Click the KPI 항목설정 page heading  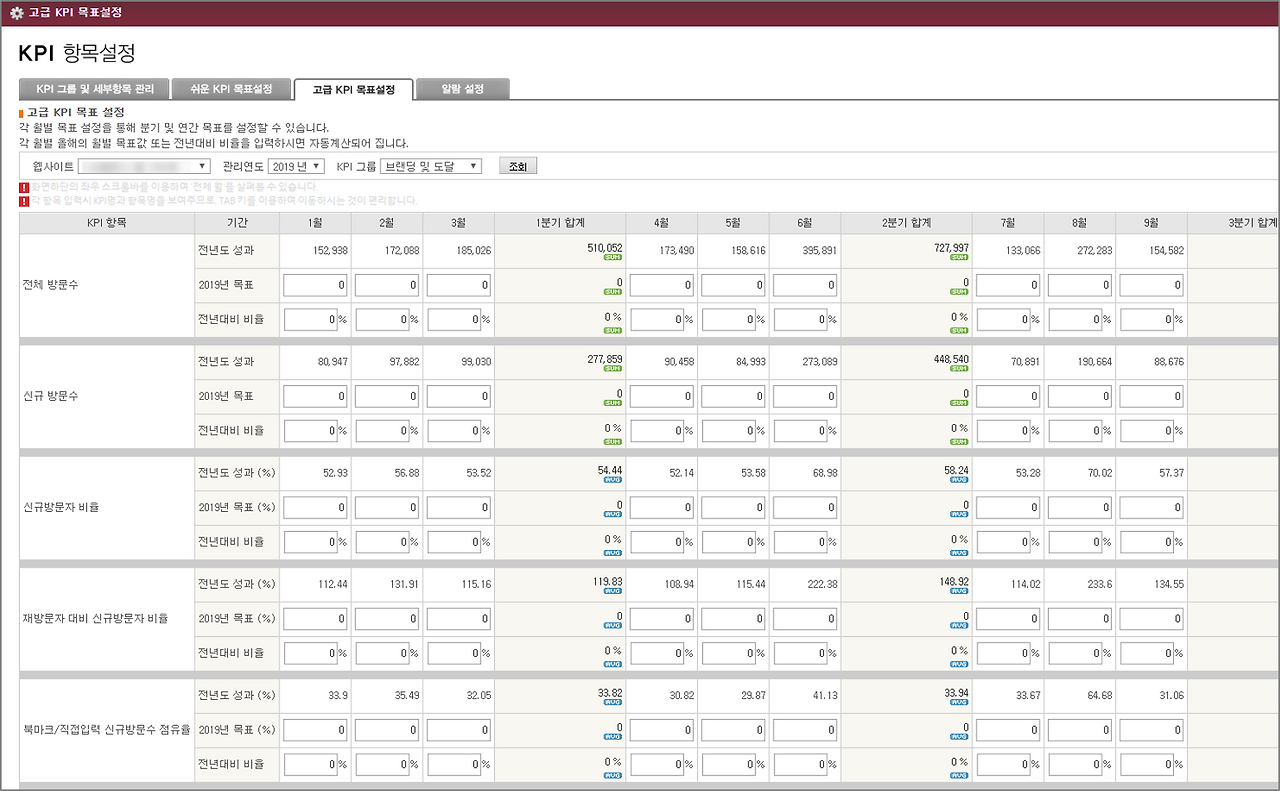pos(77,53)
